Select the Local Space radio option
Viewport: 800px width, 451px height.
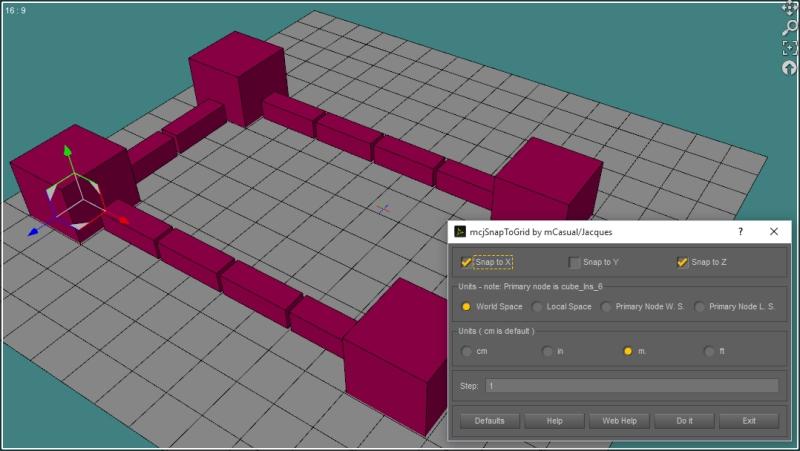(537, 307)
